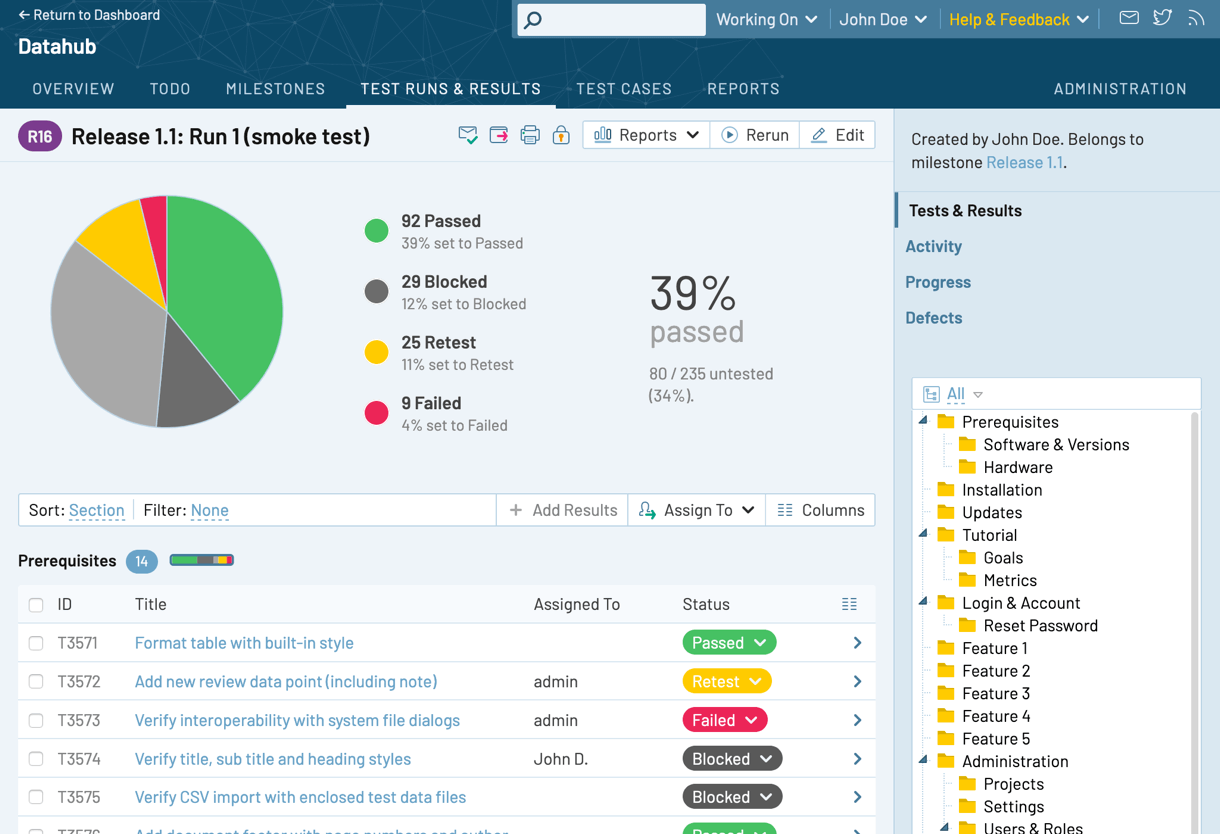Click the Rerun button
This screenshot has width=1220, height=834.
click(755, 135)
